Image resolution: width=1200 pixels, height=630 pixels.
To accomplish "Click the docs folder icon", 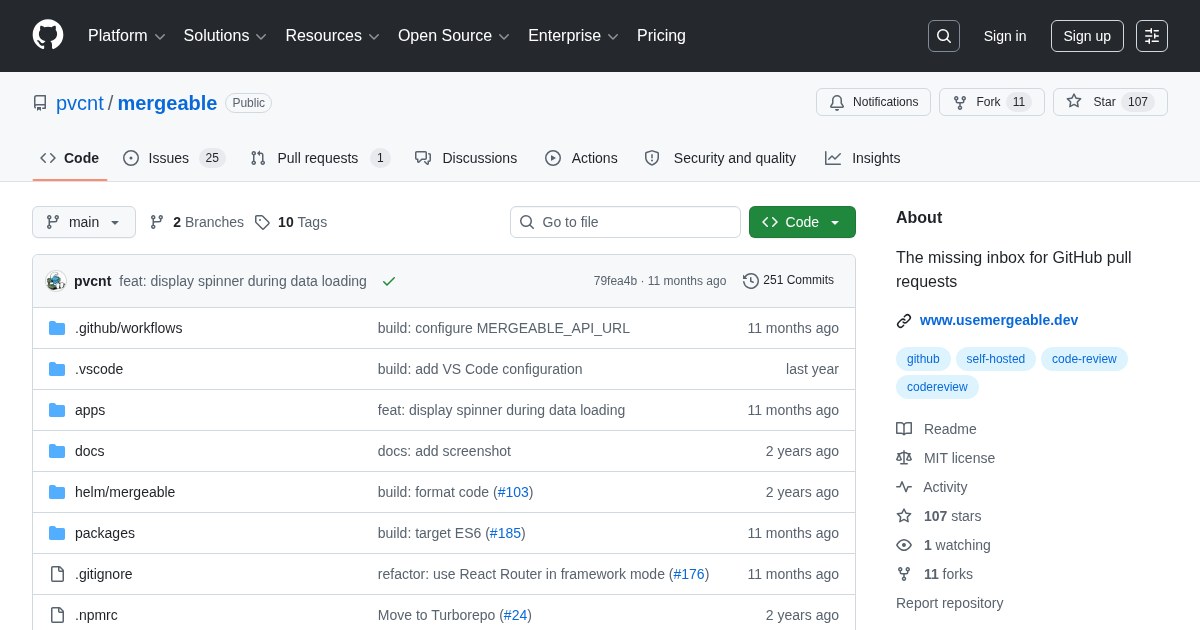I will (x=57, y=451).
